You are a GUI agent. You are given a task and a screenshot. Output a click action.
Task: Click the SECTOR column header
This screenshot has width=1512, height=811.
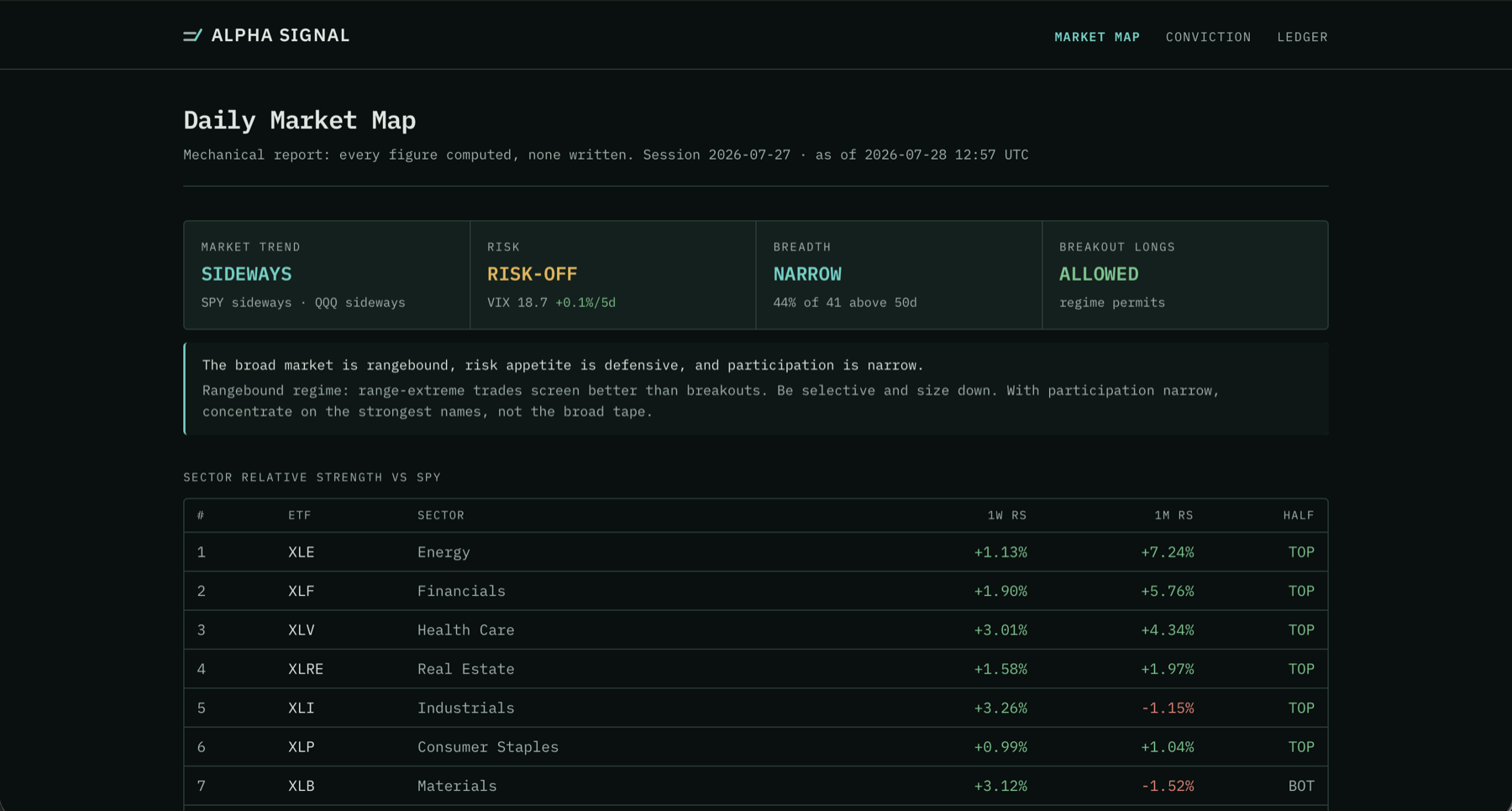pos(441,515)
